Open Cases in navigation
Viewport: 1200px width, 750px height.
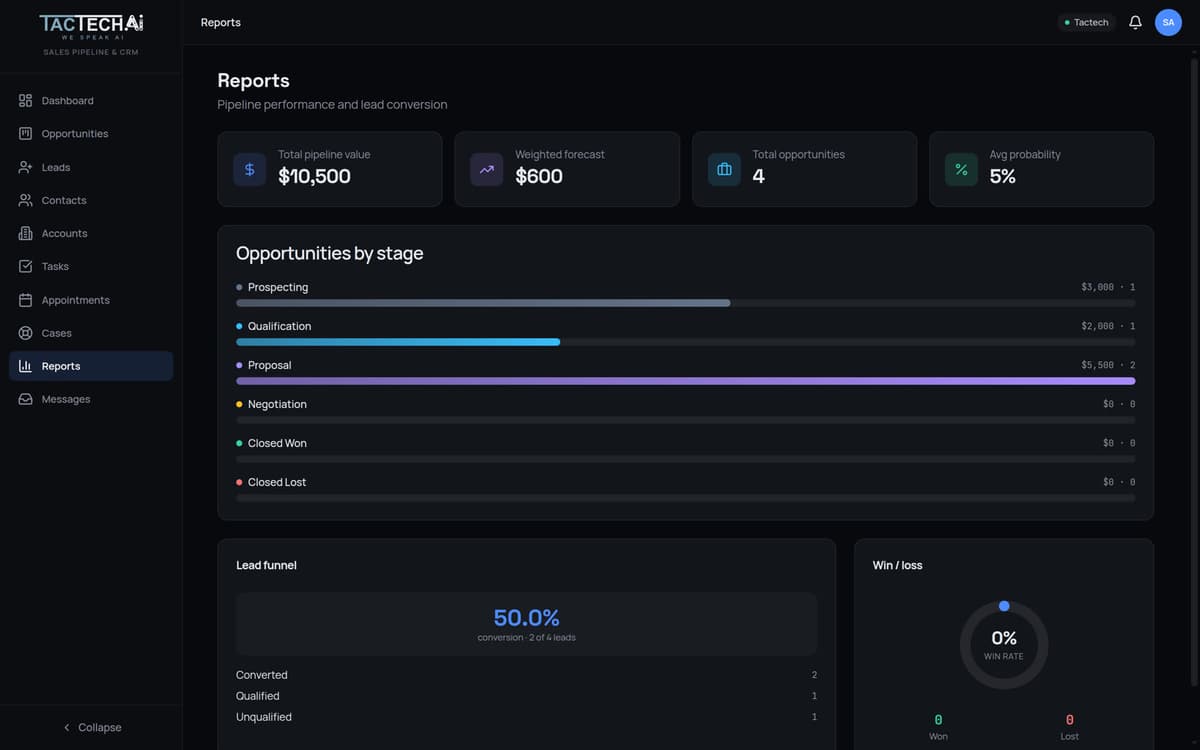point(91,333)
